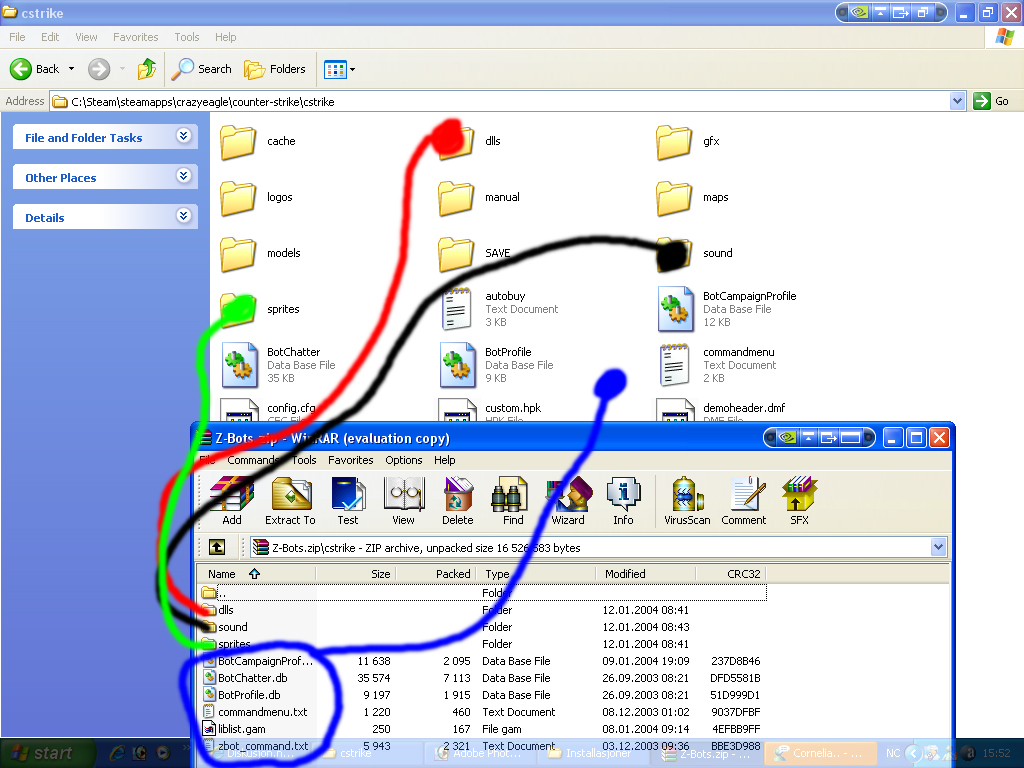Select the autobuy text document
The height and width of the screenshot is (768, 1024).
(500, 309)
